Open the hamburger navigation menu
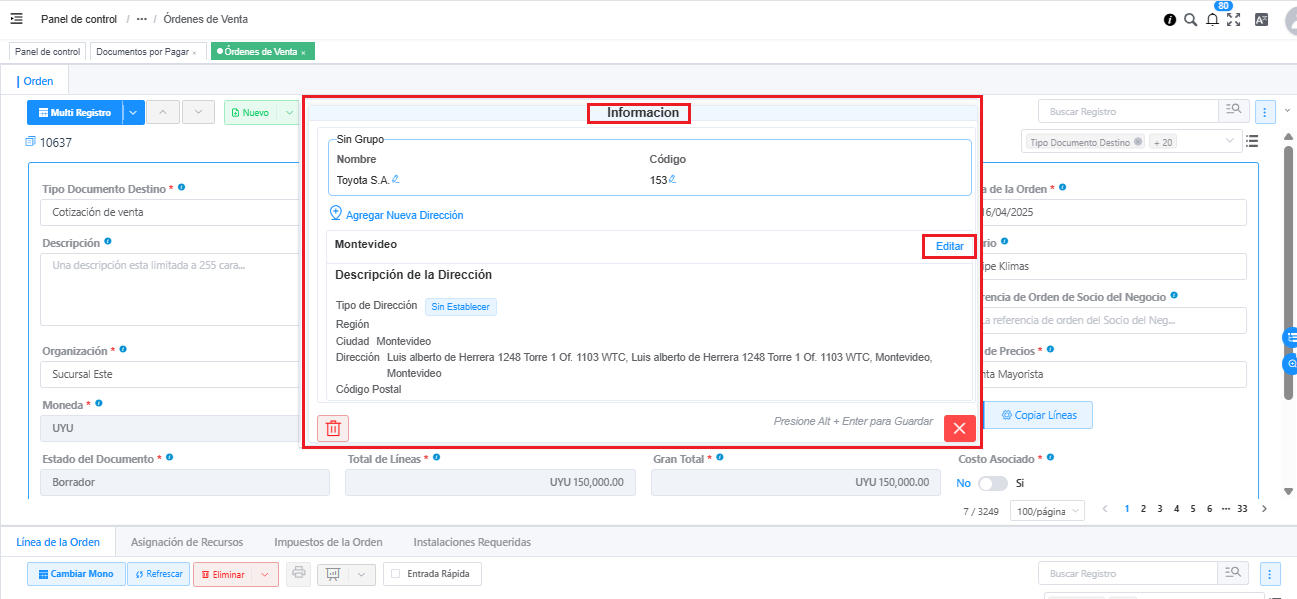Screen dimensions: 1297x599 [x=16, y=19]
